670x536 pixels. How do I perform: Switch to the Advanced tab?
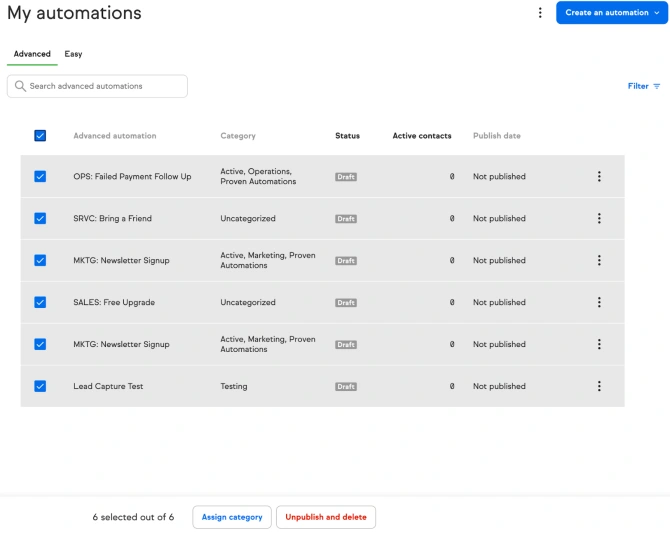(x=32, y=54)
